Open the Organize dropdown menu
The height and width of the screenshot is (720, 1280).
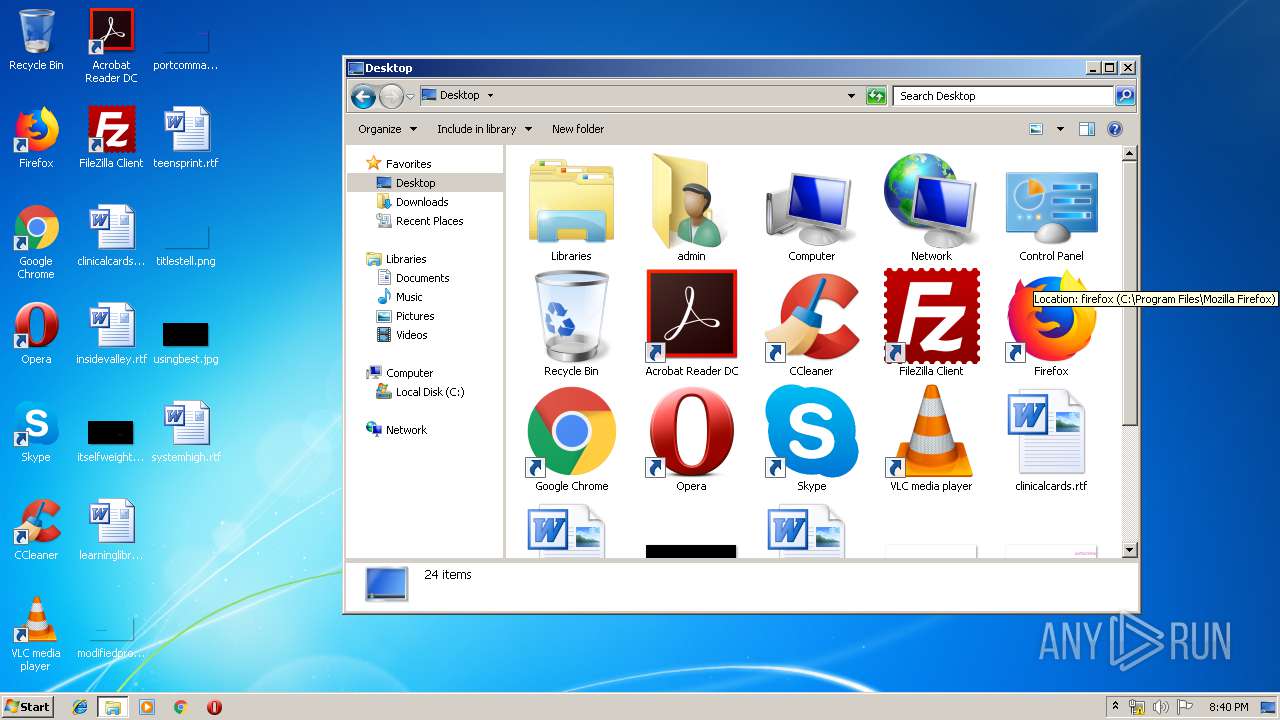click(x=386, y=129)
